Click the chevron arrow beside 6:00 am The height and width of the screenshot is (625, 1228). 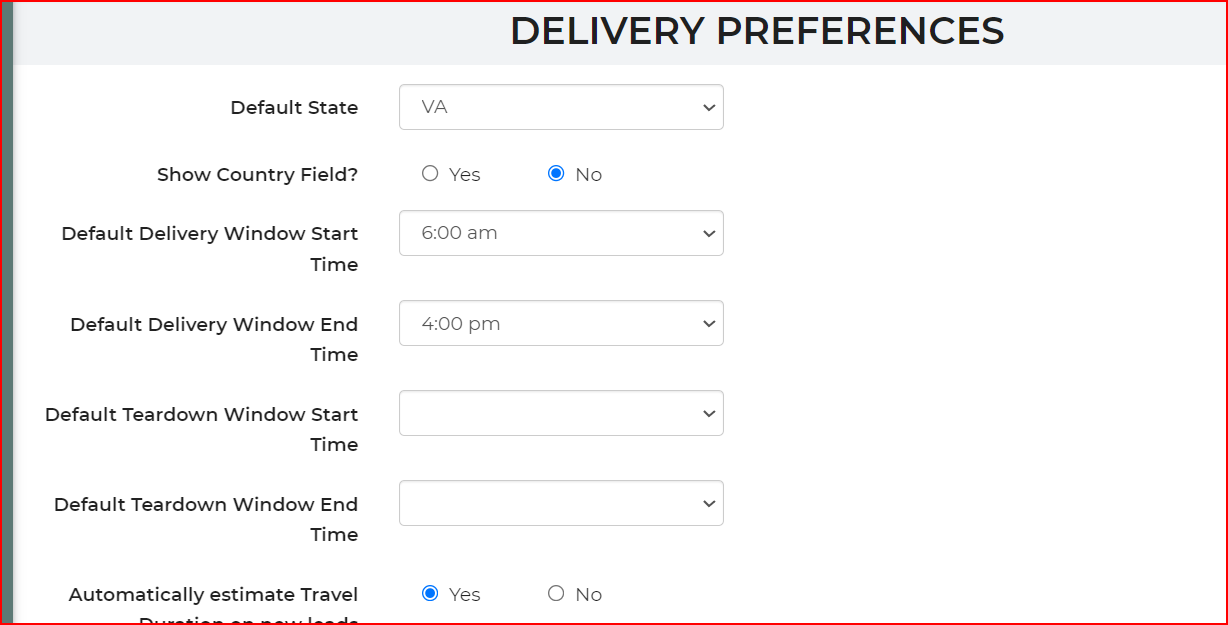709,233
